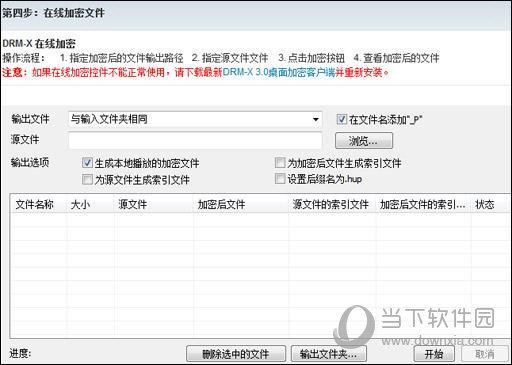Screen dimensions: 512x365
Task: Click the step text 3. 点击加密按钮
Action: coord(311,58)
